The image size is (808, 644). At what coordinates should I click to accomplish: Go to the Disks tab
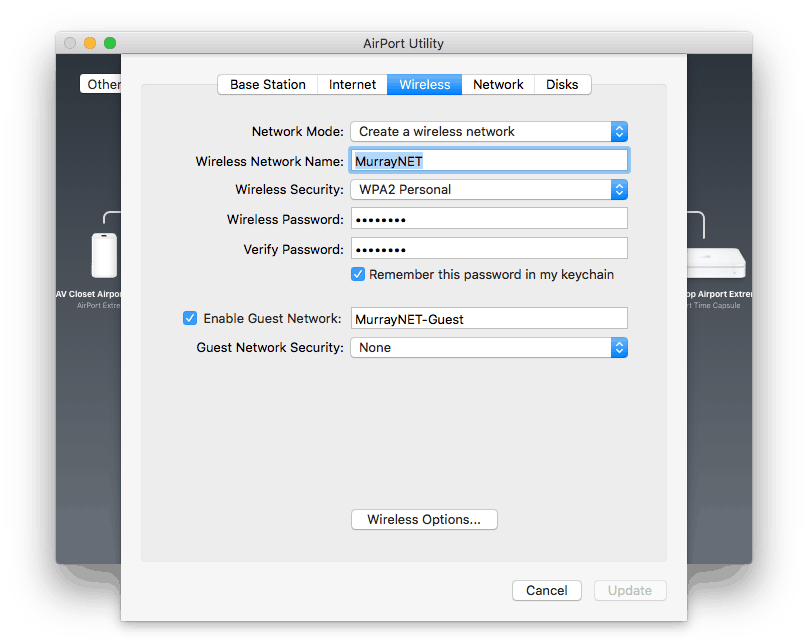562,84
